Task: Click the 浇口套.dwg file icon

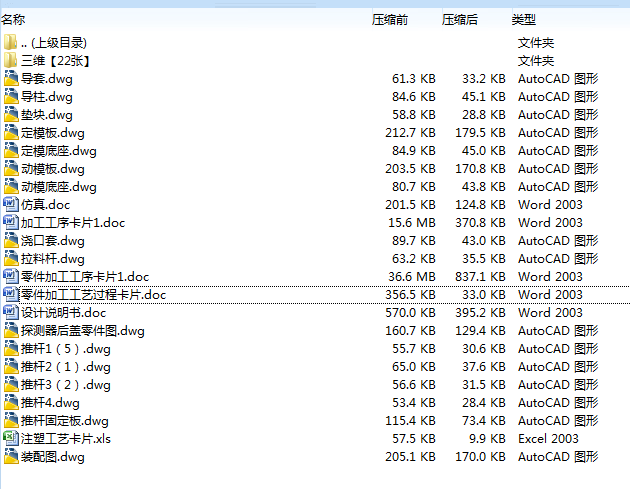Action: coord(11,240)
